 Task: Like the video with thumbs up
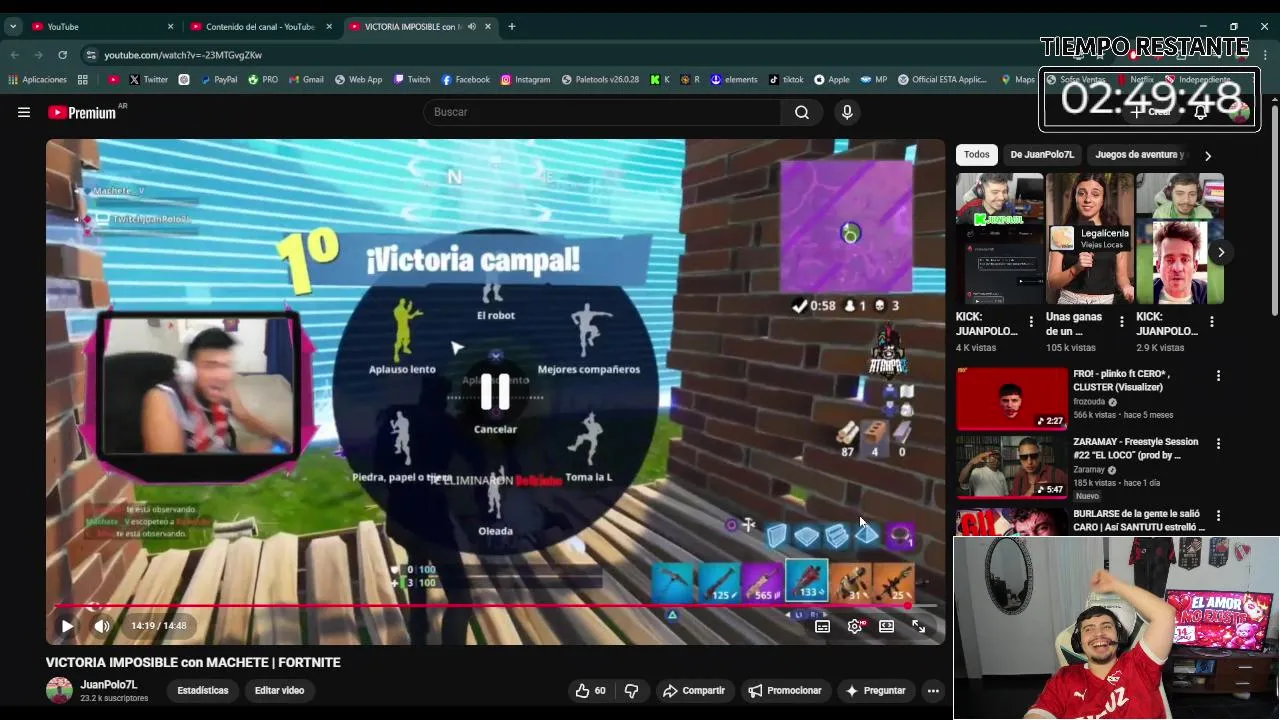pyautogui.click(x=590, y=690)
